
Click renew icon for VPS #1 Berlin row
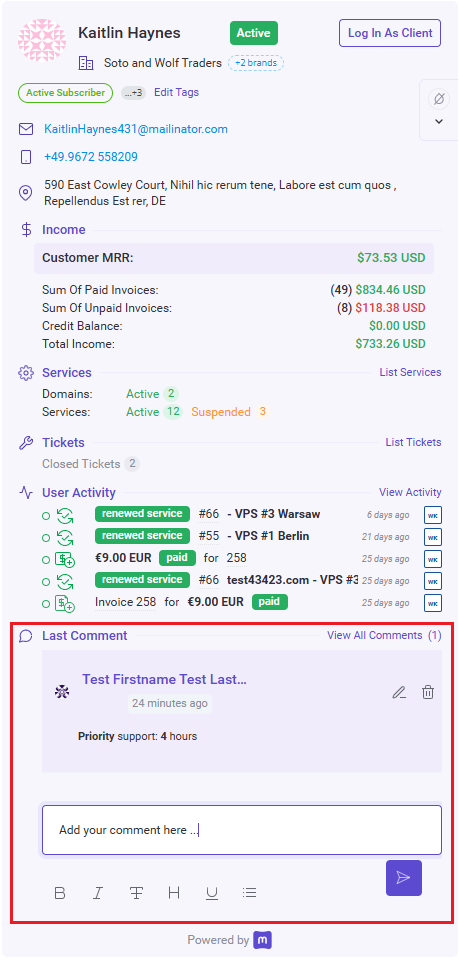[x=65, y=538]
